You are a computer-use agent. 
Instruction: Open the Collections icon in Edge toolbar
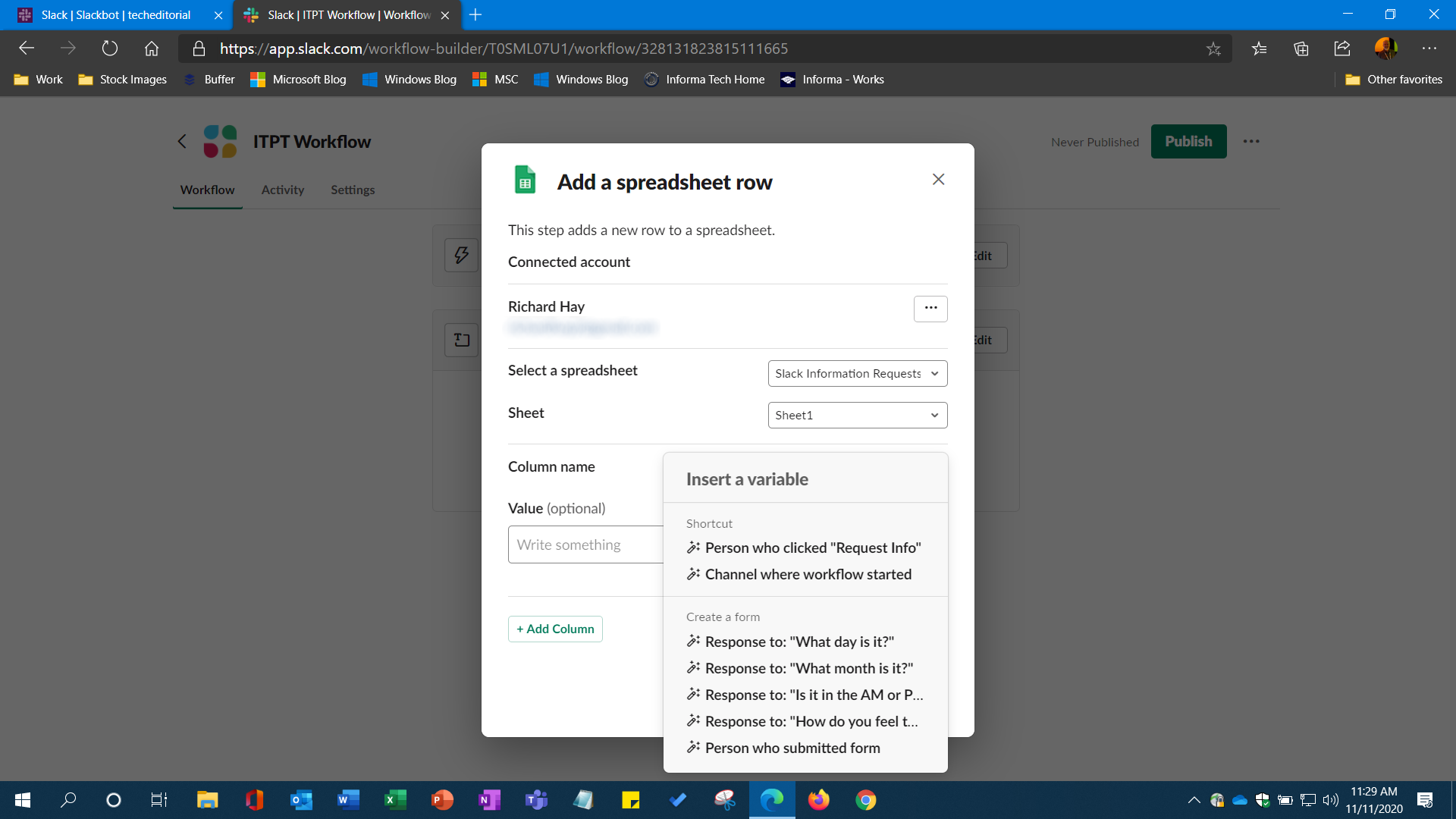pyautogui.click(x=1301, y=48)
